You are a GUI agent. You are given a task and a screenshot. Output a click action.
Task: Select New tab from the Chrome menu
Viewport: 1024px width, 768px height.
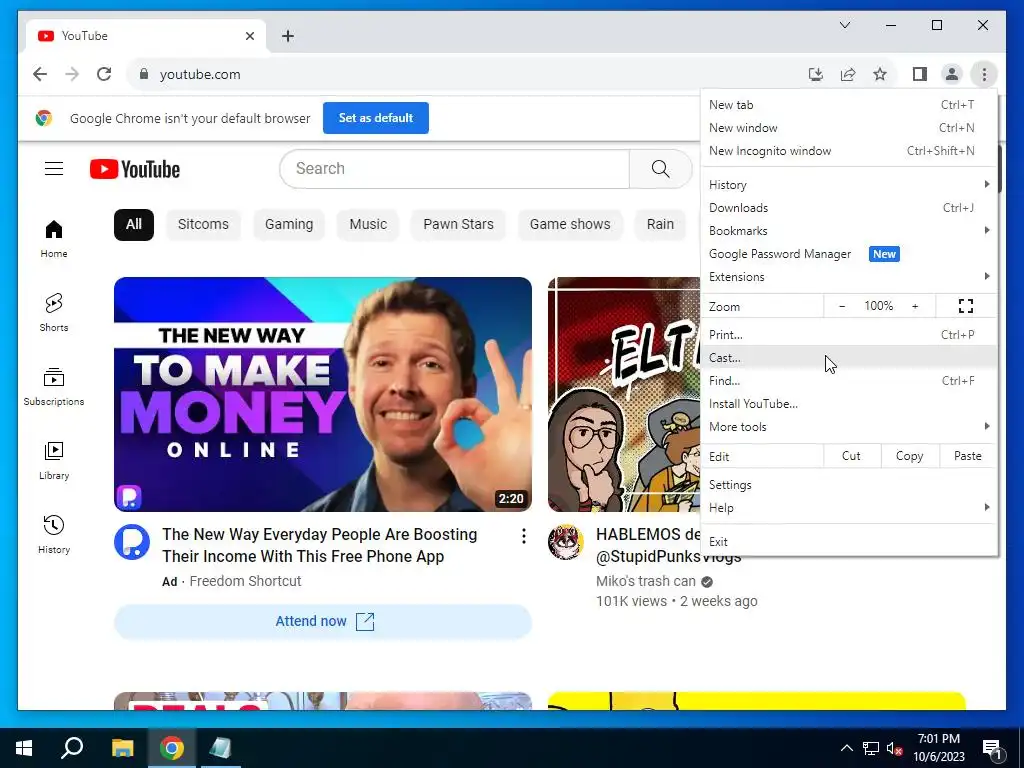coord(848,104)
